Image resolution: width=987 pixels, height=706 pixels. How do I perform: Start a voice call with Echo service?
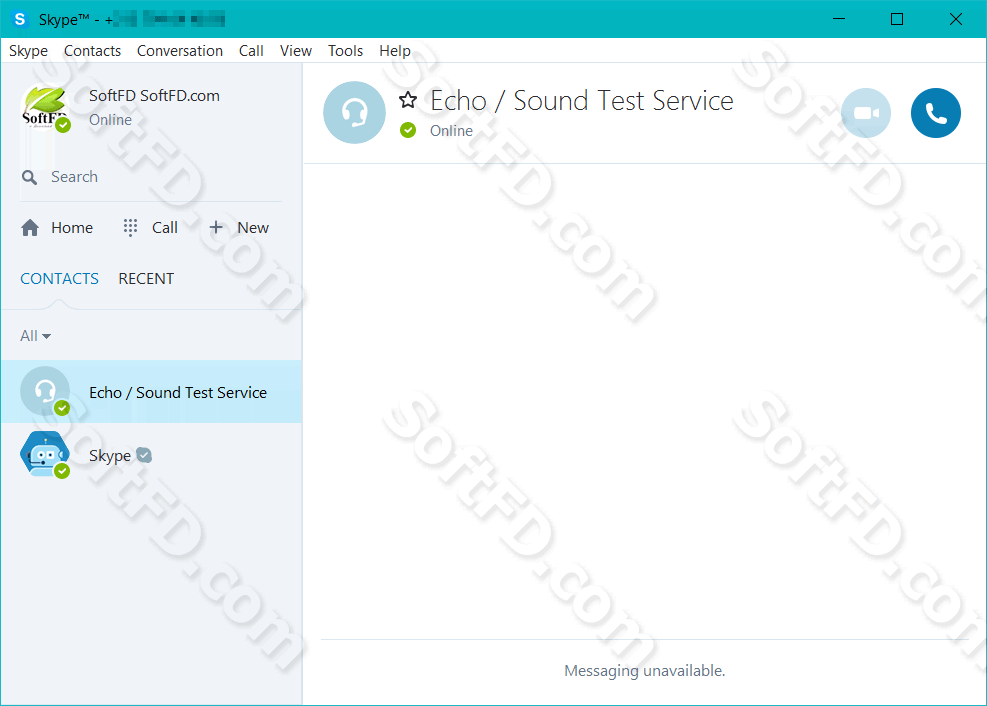coord(935,113)
